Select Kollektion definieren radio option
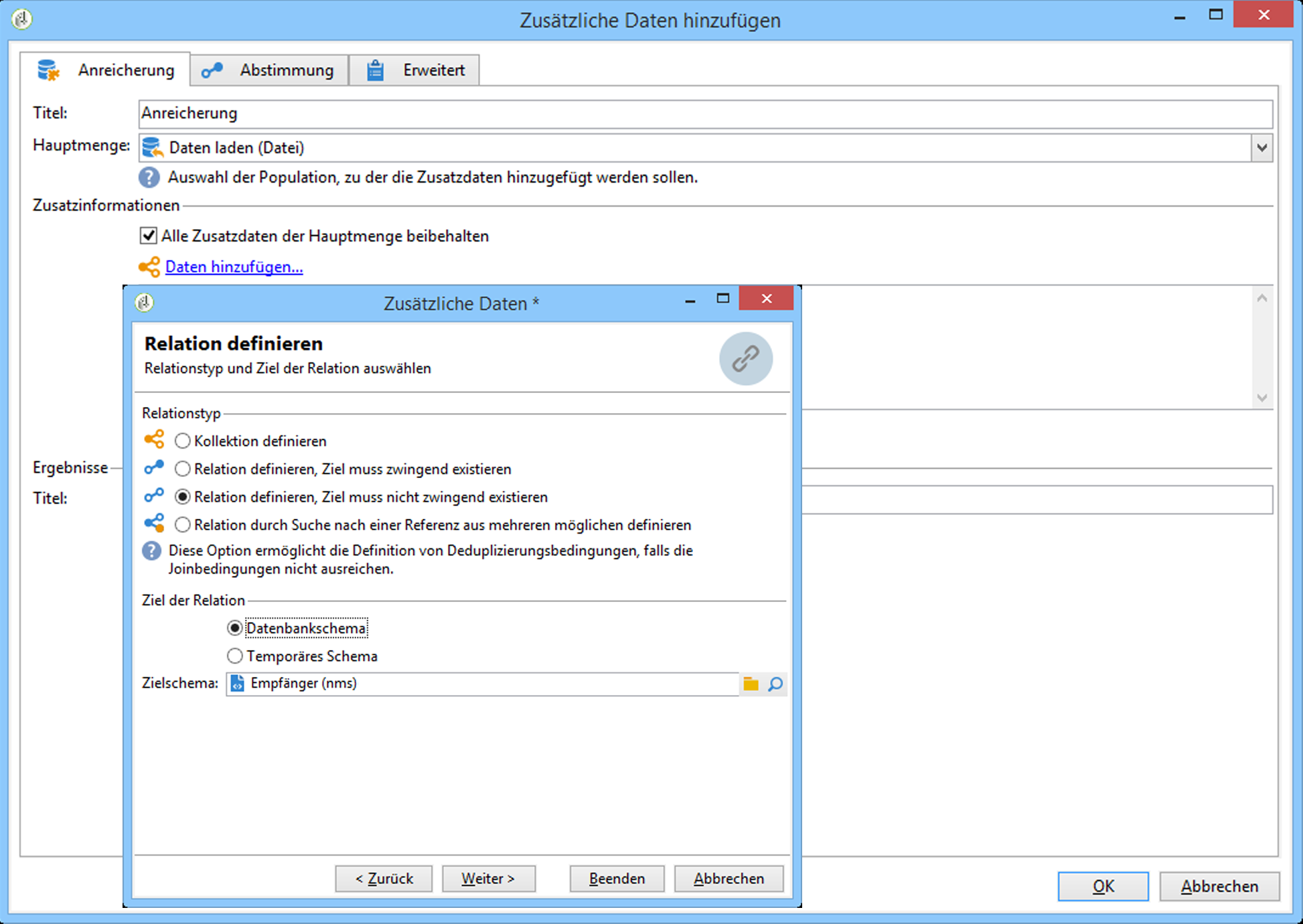Screen dimensions: 1303x924 coord(182,441)
